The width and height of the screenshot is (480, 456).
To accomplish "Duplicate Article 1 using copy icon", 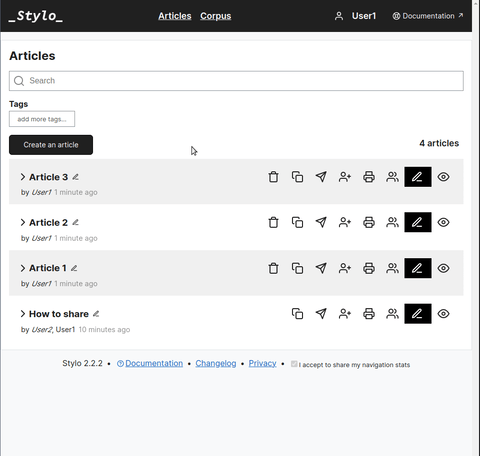I will tap(297, 268).
